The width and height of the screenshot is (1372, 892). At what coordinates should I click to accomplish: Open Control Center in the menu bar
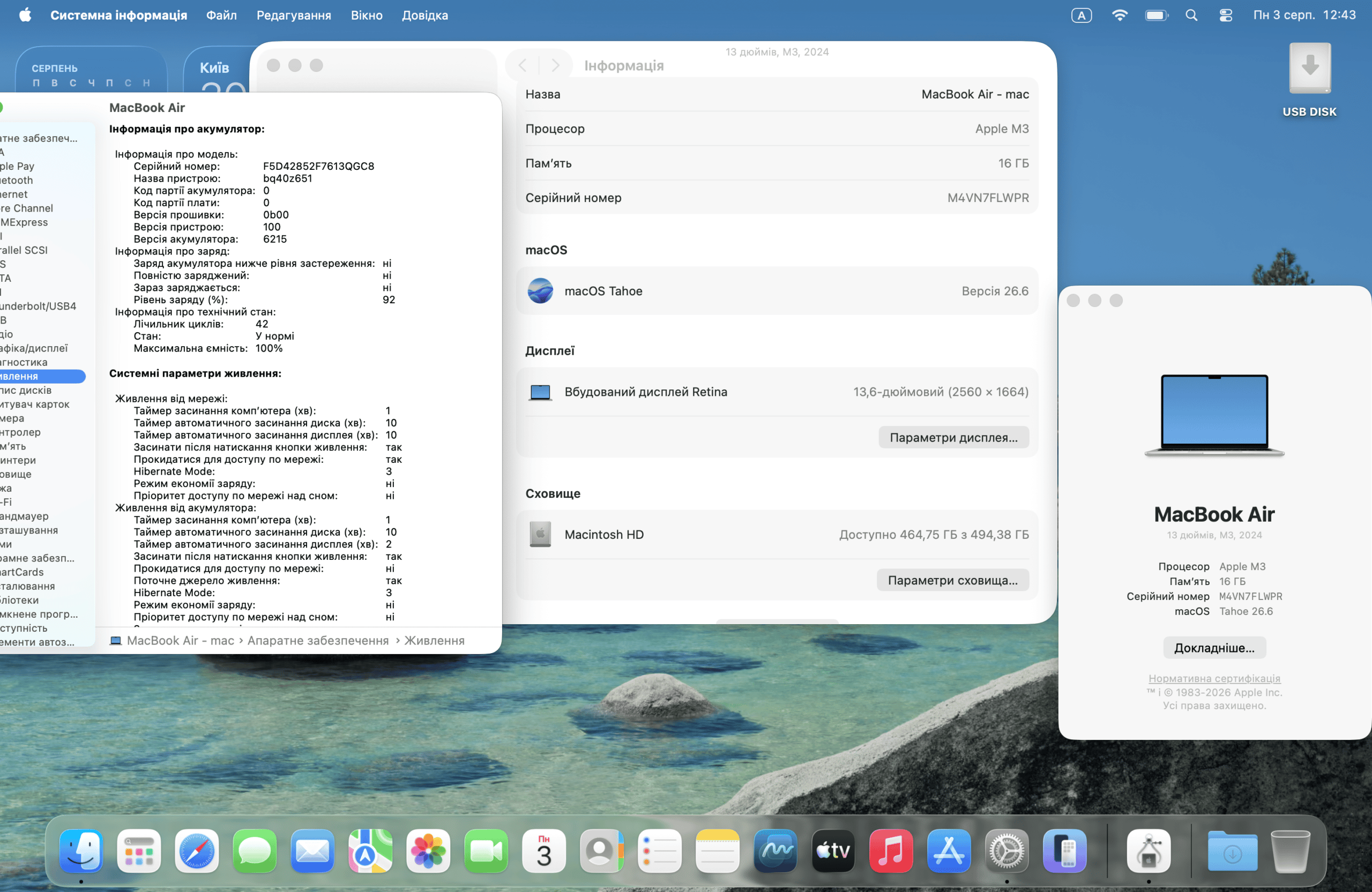1226,15
